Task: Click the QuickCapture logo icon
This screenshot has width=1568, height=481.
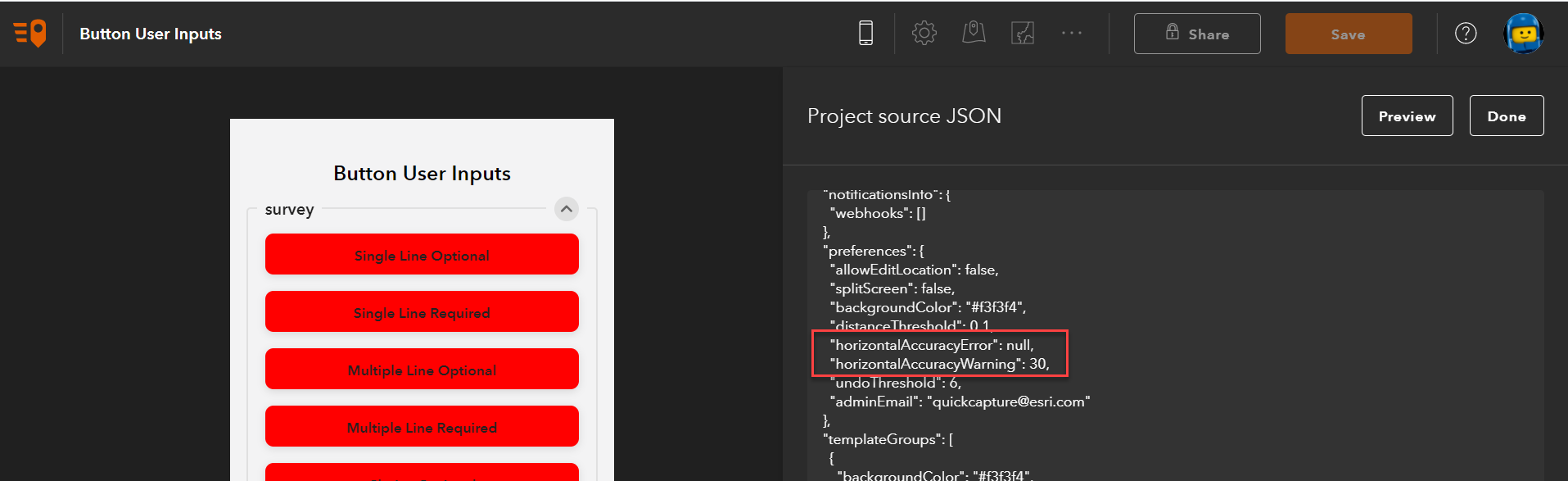Action: tap(30, 34)
